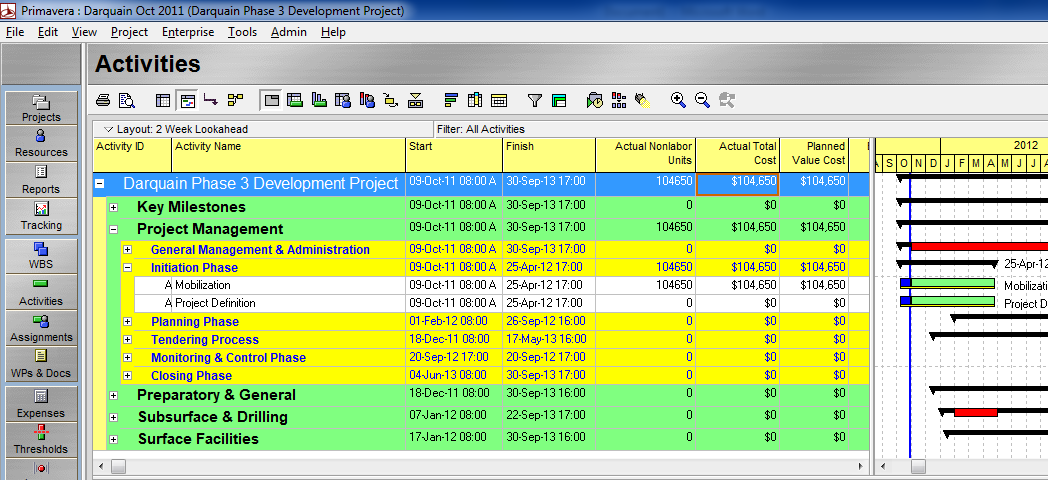
Task: Expand the Planning Phase group
Action: 127,322
